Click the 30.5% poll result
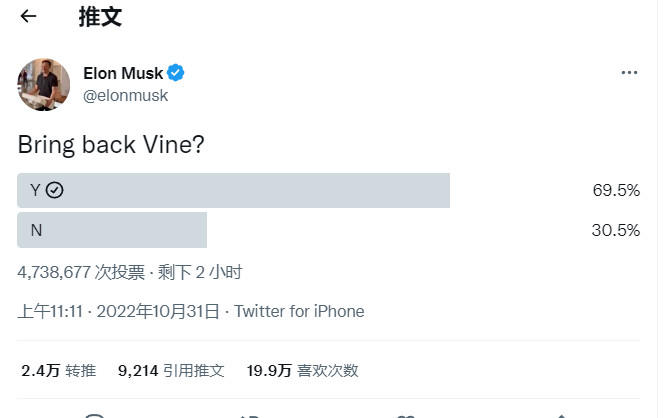663x418 pixels. pyautogui.click(x=616, y=230)
